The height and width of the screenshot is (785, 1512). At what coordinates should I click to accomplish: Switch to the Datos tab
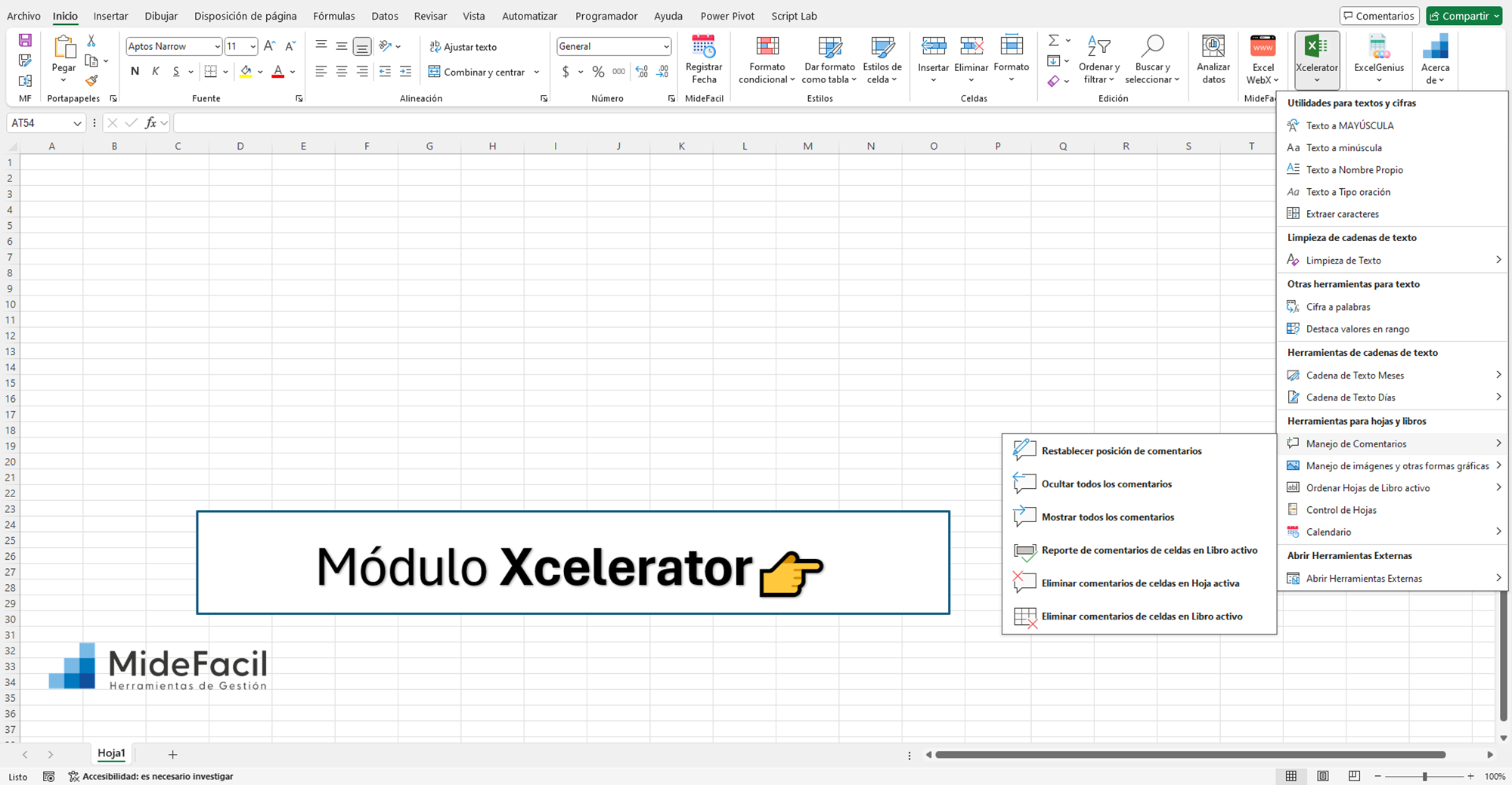point(385,16)
